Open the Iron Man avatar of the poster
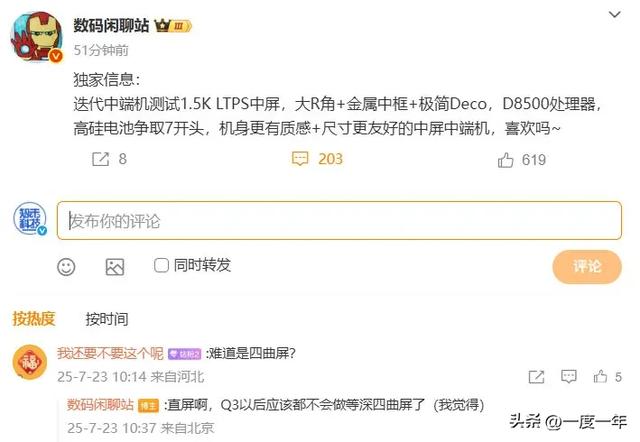 click(36, 37)
